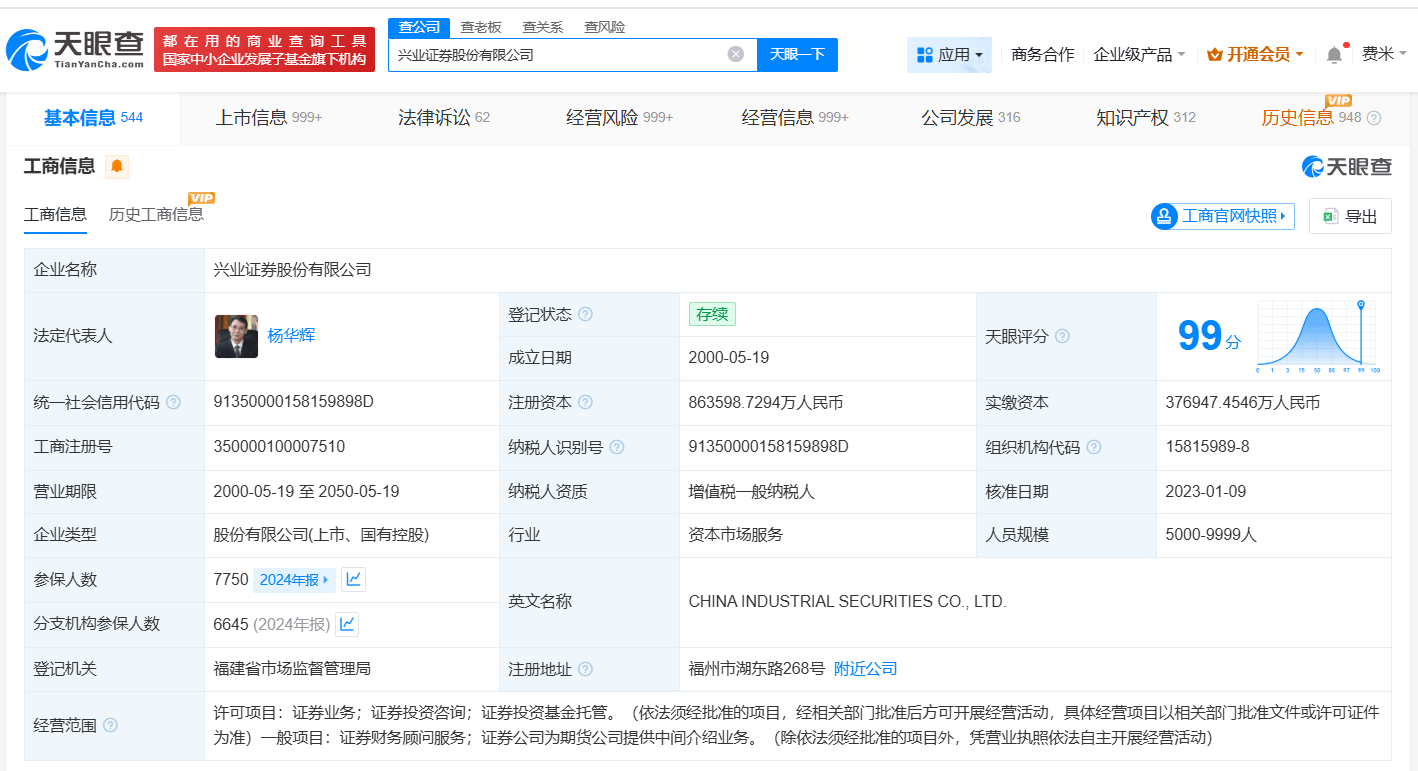Expand the 开通会员 dropdown
The width and height of the screenshot is (1418, 771).
(1254, 54)
